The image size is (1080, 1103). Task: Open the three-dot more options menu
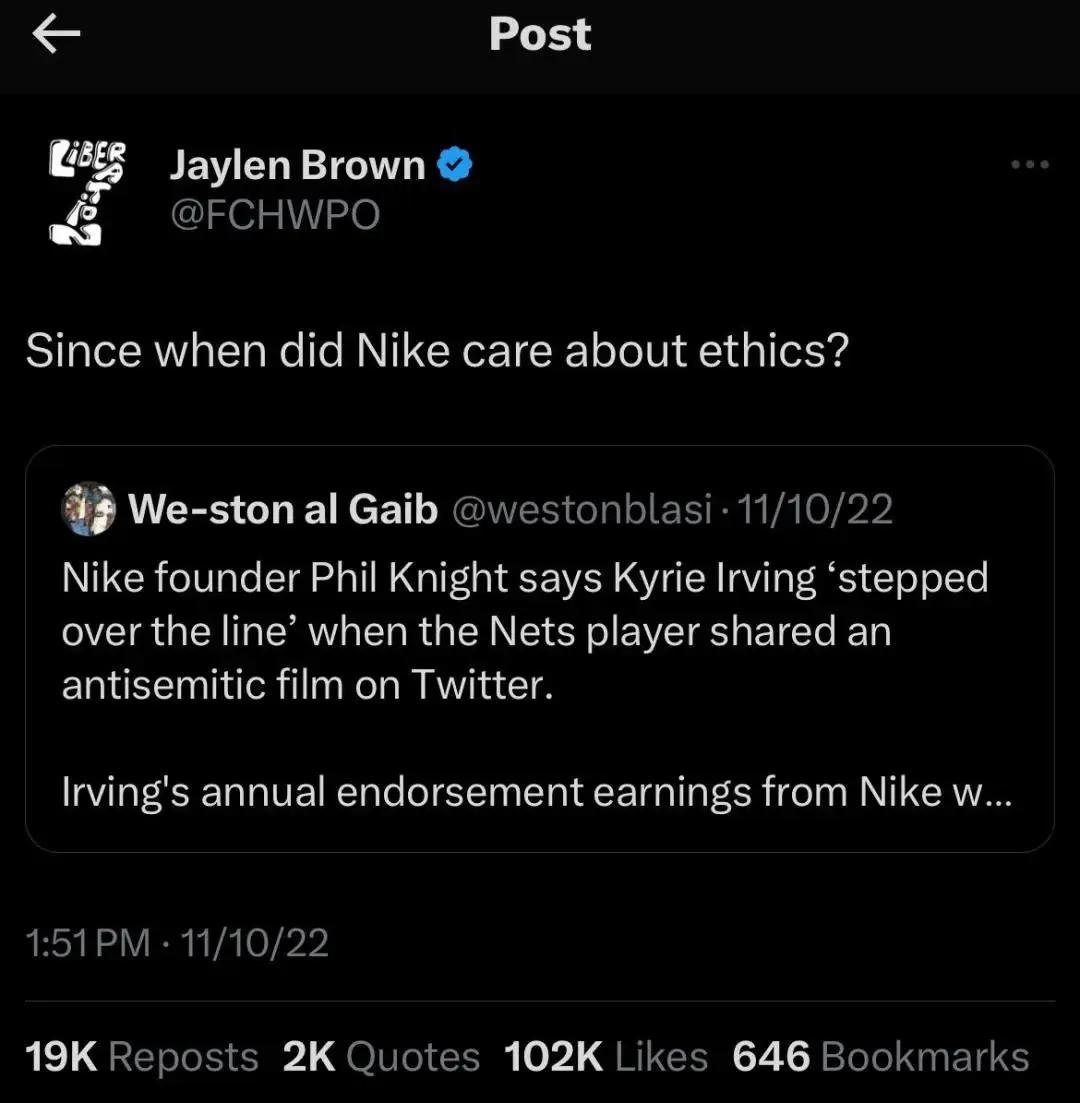(x=1029, y=165)
